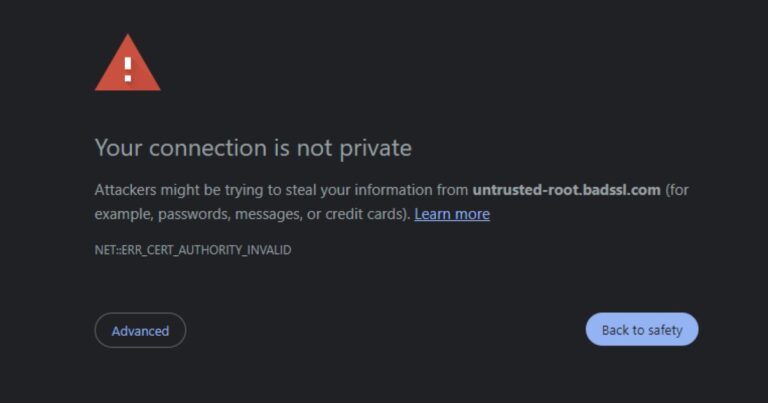Click the "Your connection is not private" heading
This screenshot has width=768, height=403.
click(253, 148)
